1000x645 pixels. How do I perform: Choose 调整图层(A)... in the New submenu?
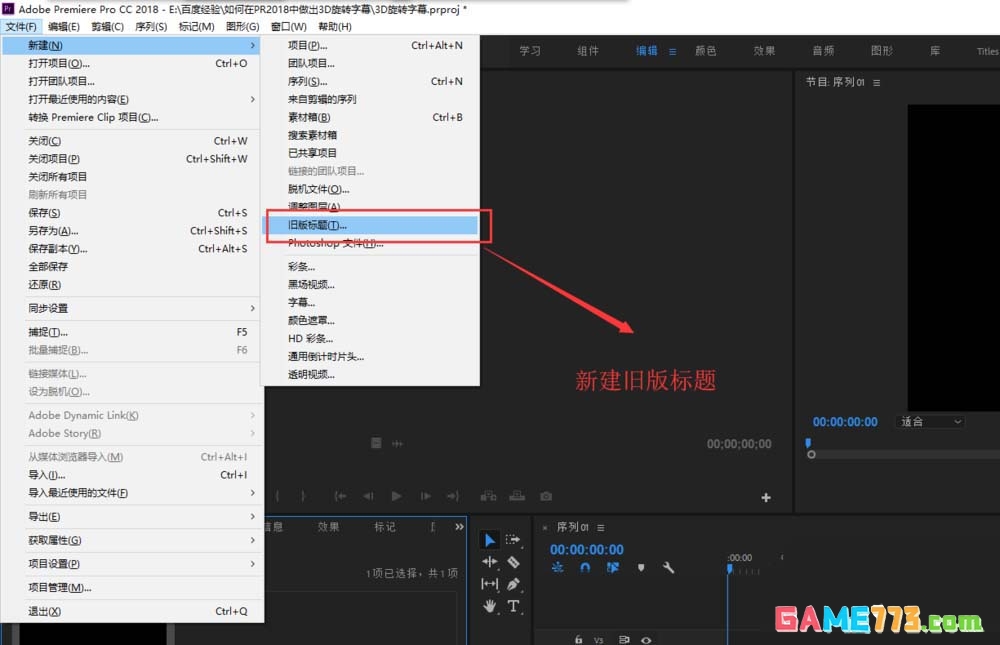coord(371,206)
